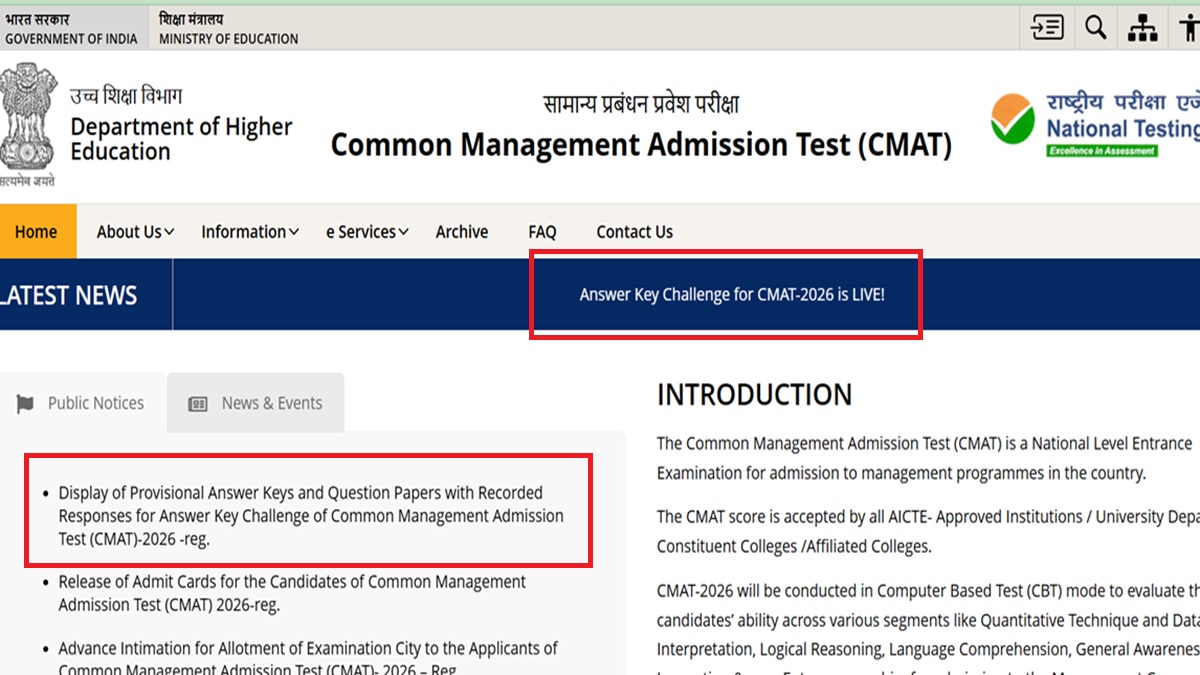
Task: Open the sitemap icon in top bar
Action: pos(1142,28)
